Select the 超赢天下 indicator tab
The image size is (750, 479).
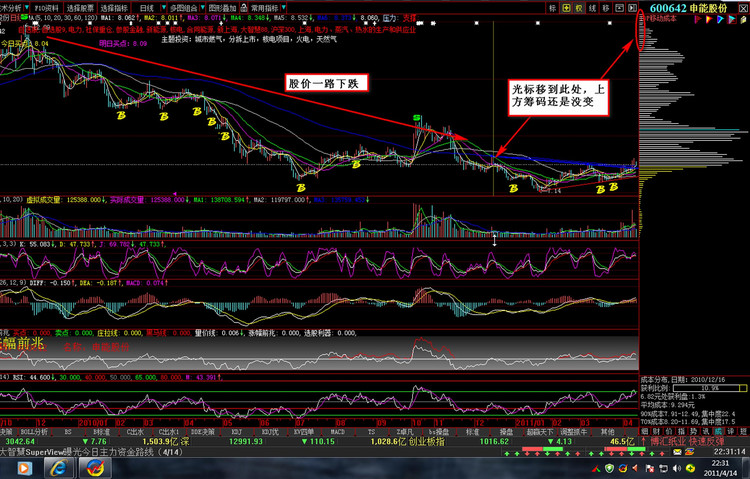point(540,432)
